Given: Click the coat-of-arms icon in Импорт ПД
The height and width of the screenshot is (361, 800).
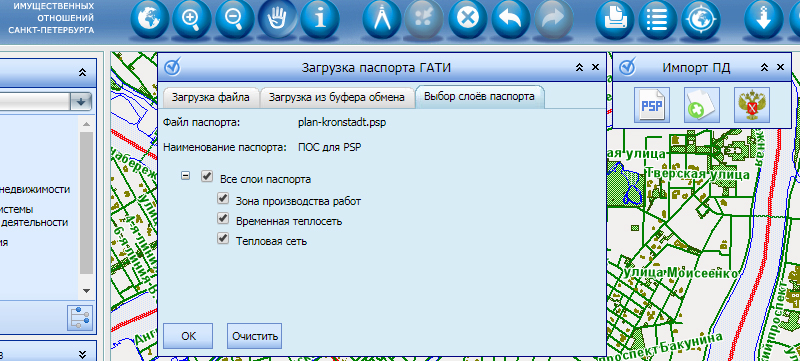Looking at the screenshot, I should coord(752,105).
